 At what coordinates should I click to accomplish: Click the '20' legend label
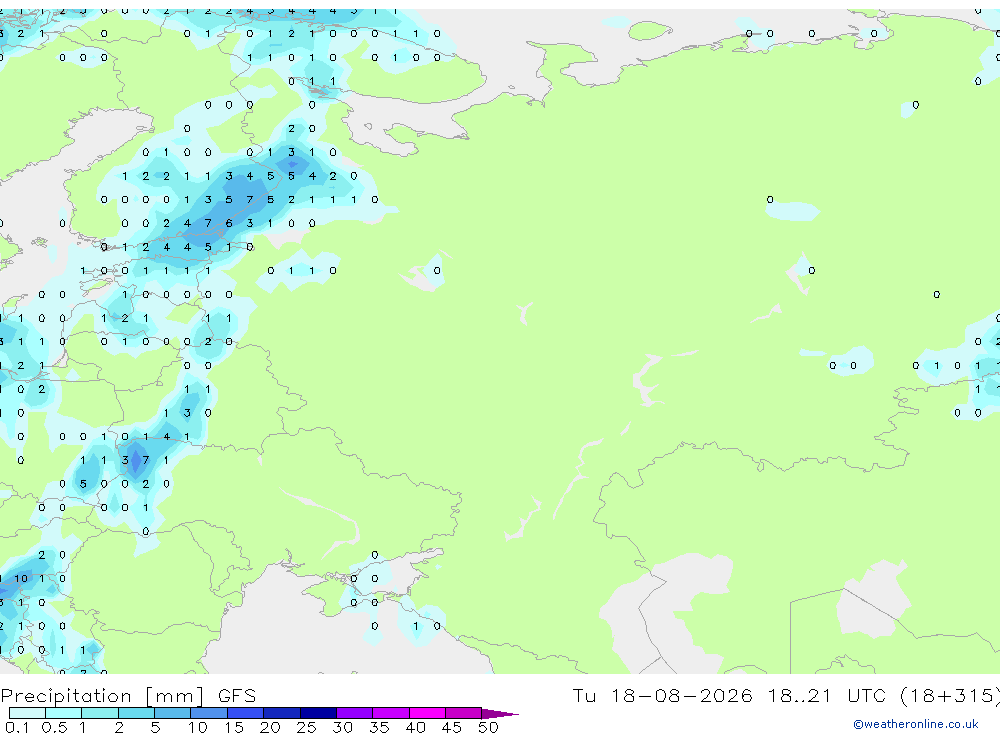click(x=270, y=727)
